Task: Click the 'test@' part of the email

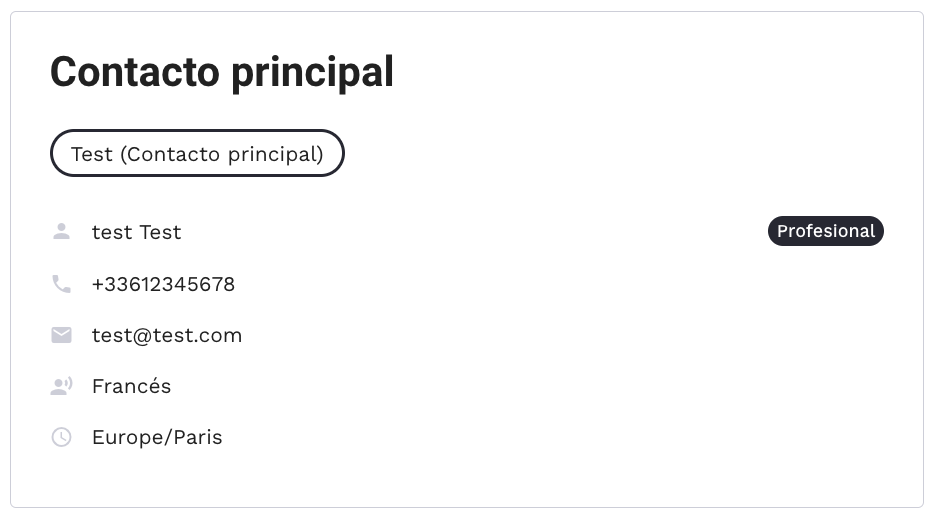Action: click(x=120, y=335)
